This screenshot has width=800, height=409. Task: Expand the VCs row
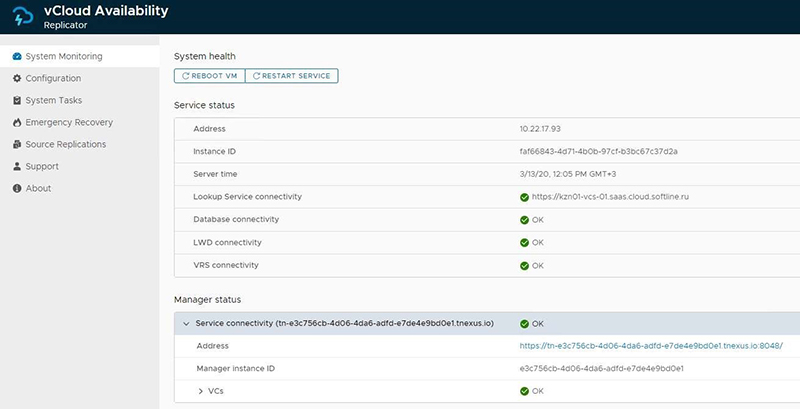tap(201, 391)
